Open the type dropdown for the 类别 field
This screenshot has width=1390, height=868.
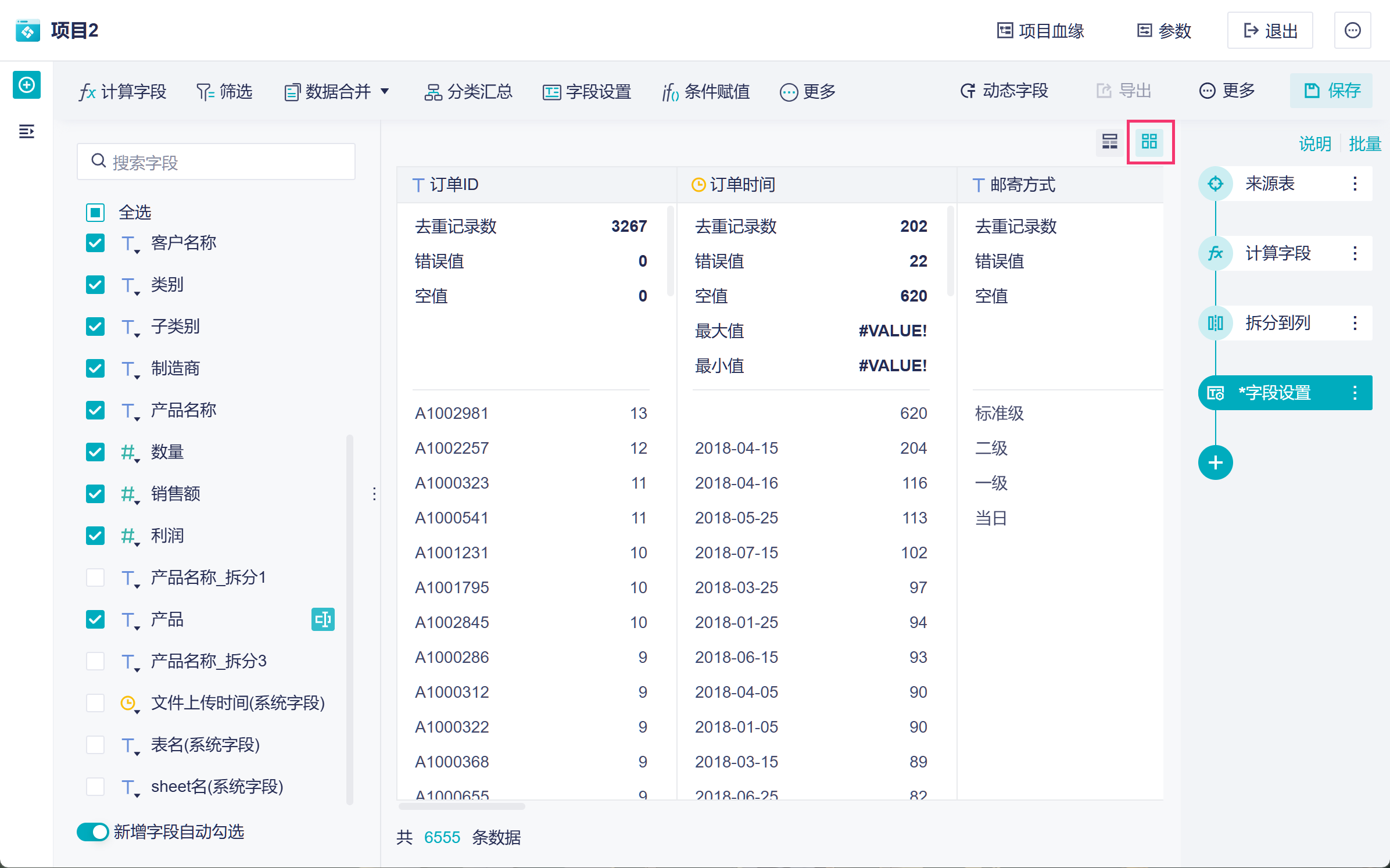pyautogui.click(x=130, y=286)
